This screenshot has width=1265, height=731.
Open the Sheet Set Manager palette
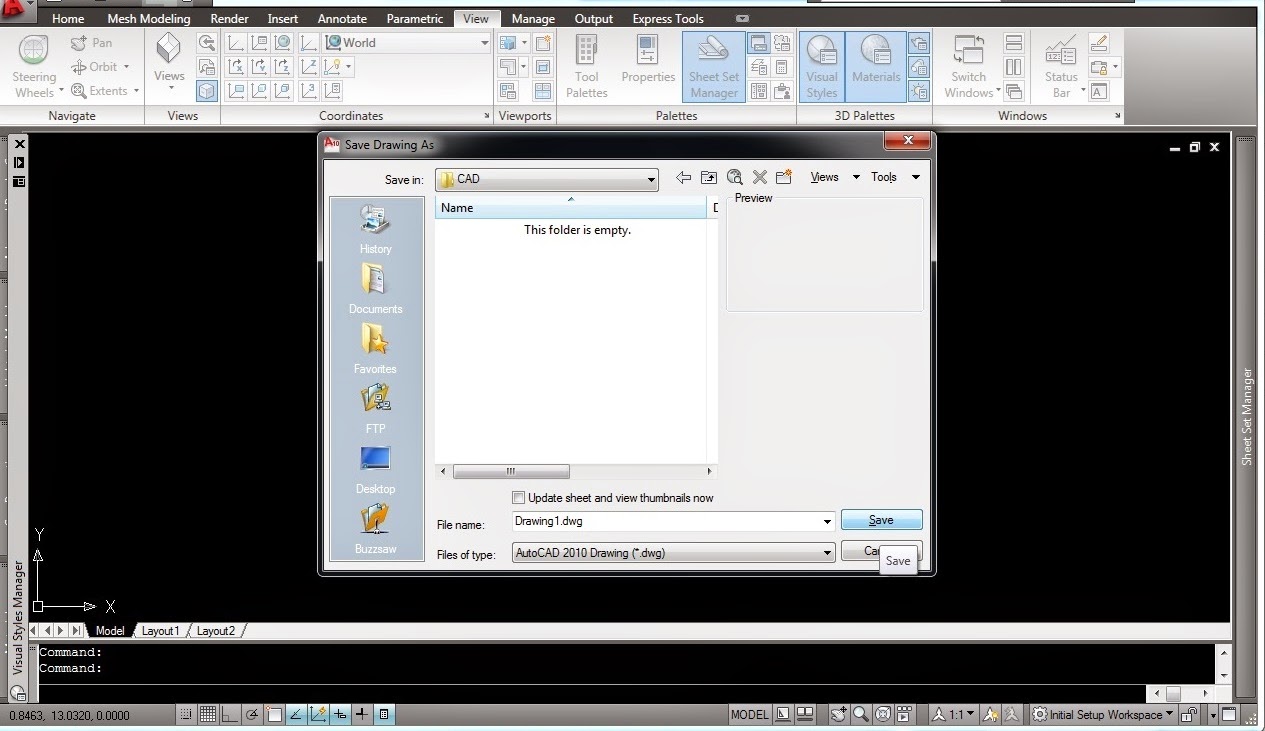713,66
